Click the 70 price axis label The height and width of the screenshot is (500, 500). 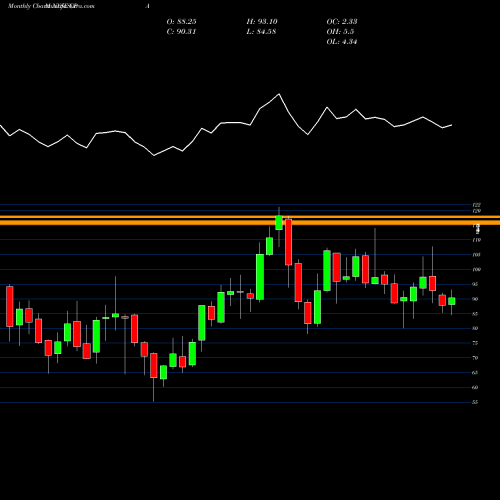(x=475, y=358)
